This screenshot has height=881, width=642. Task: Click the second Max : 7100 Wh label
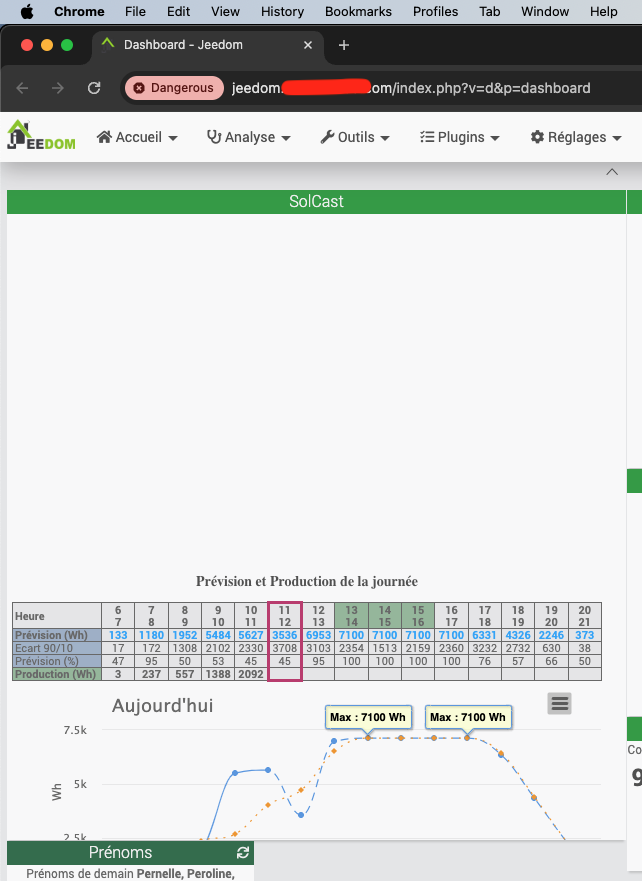[468, 717]
